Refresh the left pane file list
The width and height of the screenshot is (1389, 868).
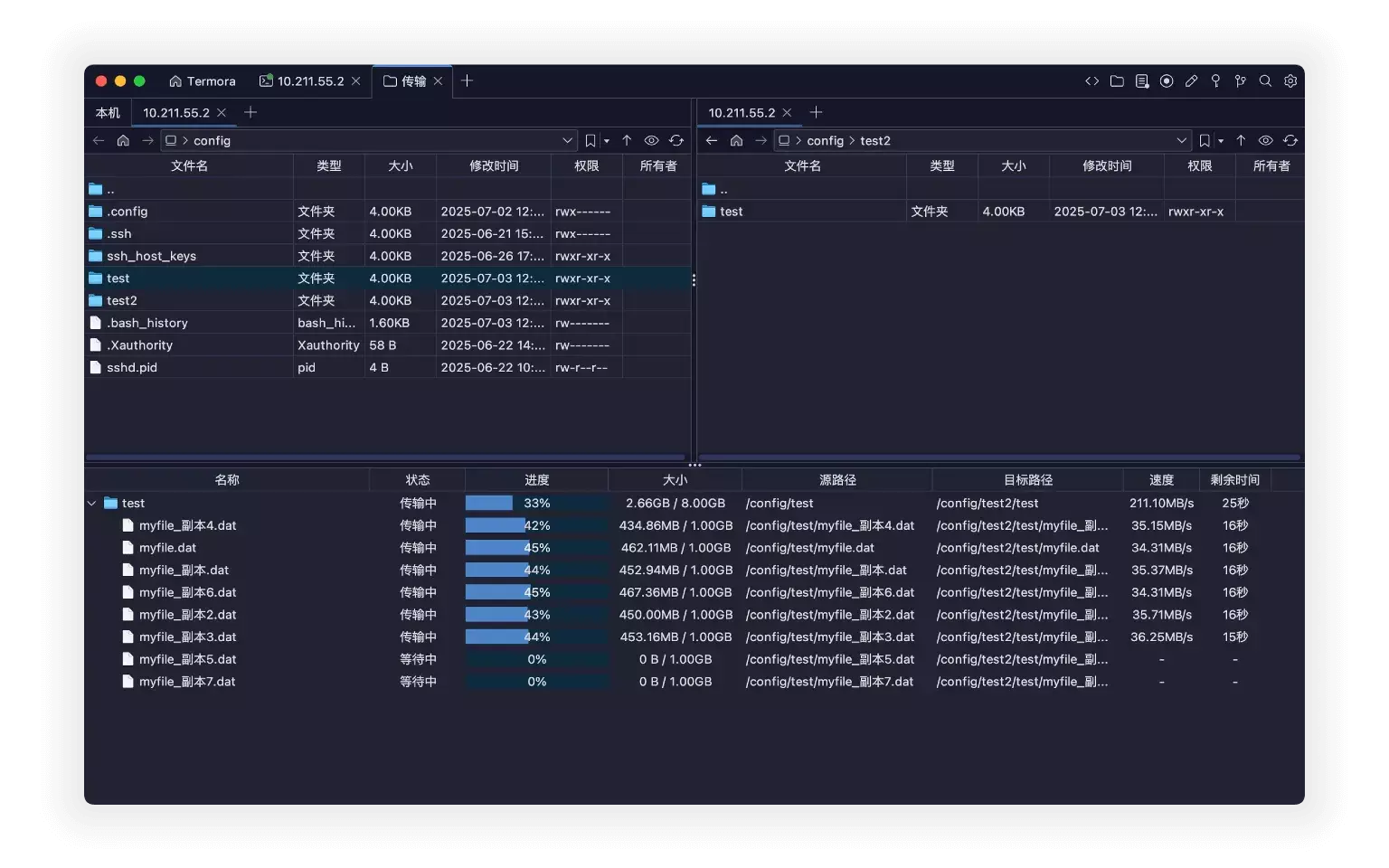(676, 141)
